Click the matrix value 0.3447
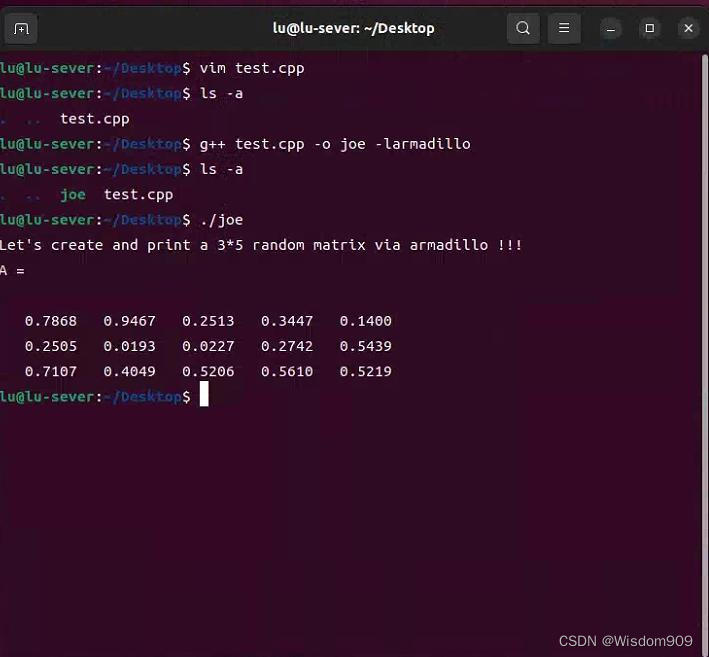The image size is (709, 657). pyautogui.click(x=287, y=321)
